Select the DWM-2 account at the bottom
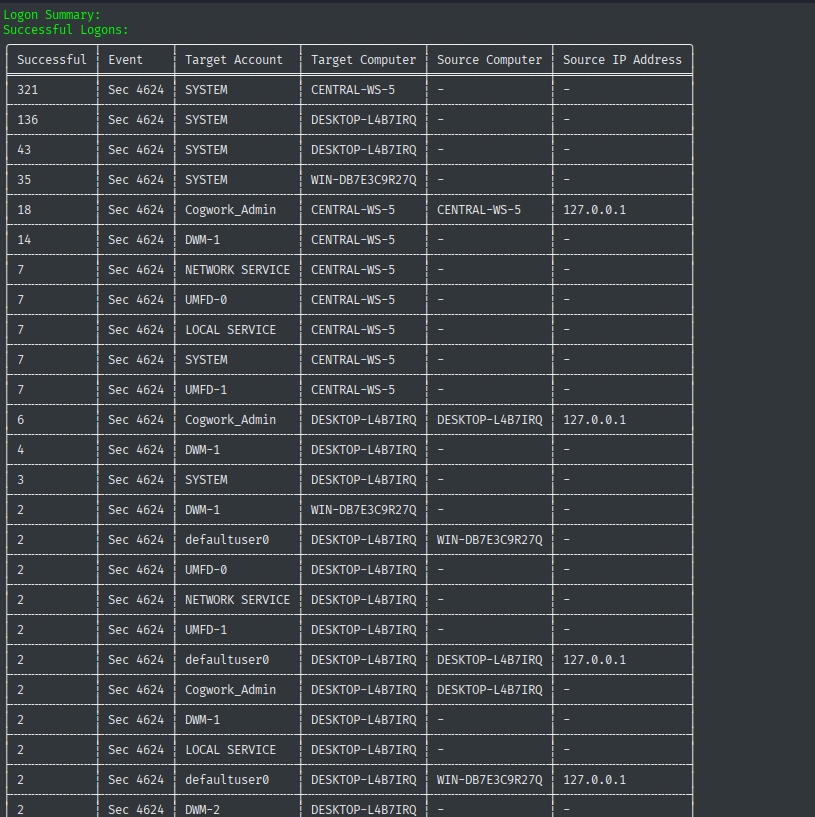This screenshot has height=817, width=815. pos(204,809)
